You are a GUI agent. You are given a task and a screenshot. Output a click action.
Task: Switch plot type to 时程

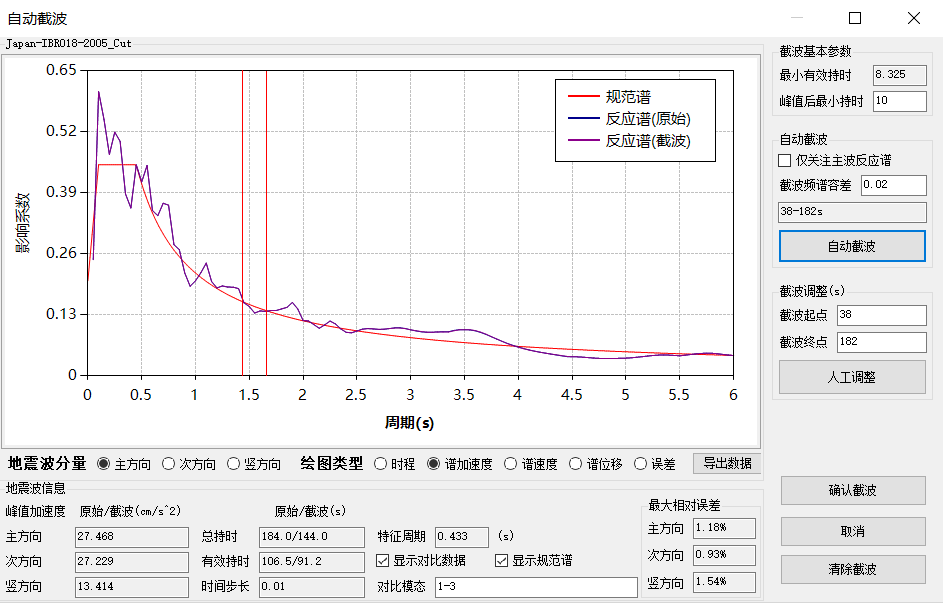click(380, 464)
